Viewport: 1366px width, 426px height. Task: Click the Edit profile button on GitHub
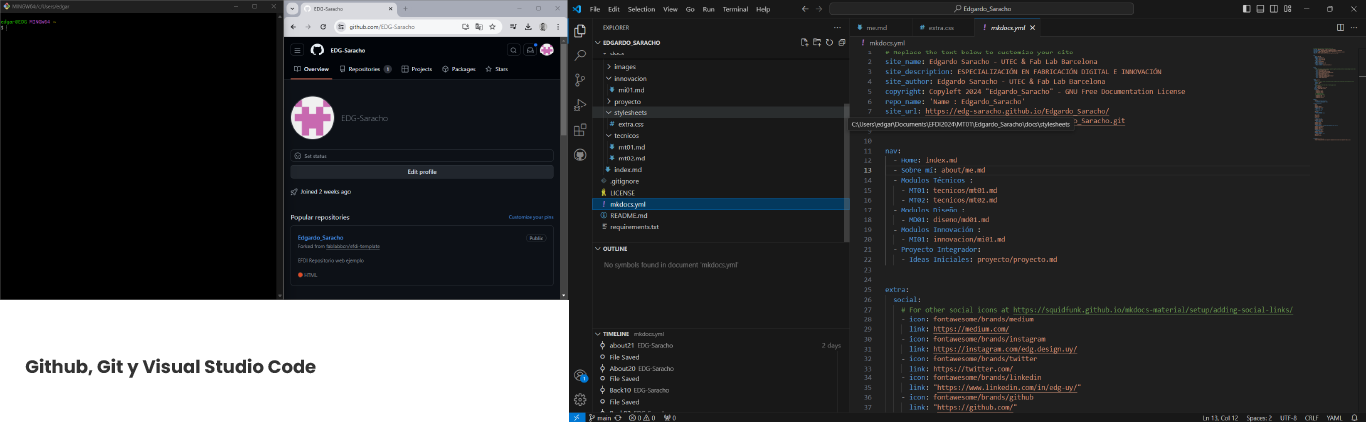tap(422, 172)
